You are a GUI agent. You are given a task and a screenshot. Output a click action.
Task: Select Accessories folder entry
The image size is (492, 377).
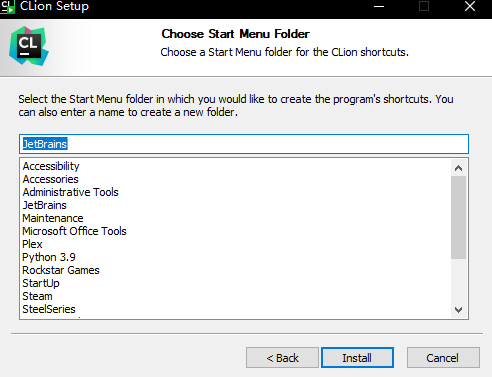pos(50,179)
